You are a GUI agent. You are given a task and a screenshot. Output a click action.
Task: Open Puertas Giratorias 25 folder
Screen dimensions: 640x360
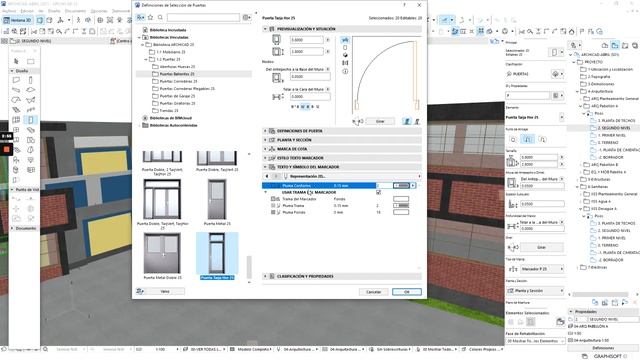tap(177, 103)
